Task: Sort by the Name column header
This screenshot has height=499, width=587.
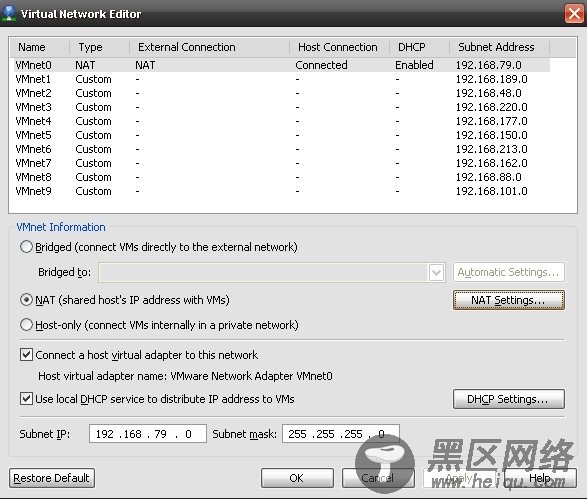Action: coord(40,47)
